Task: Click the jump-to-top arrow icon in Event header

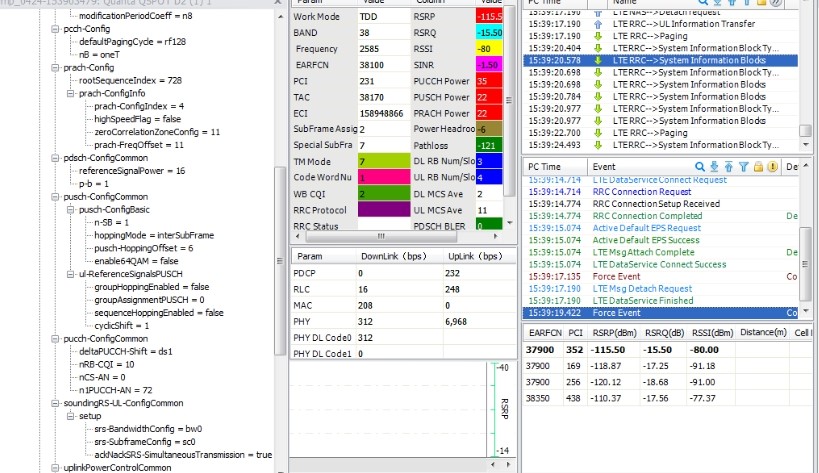Action: [x=729, y=167]
